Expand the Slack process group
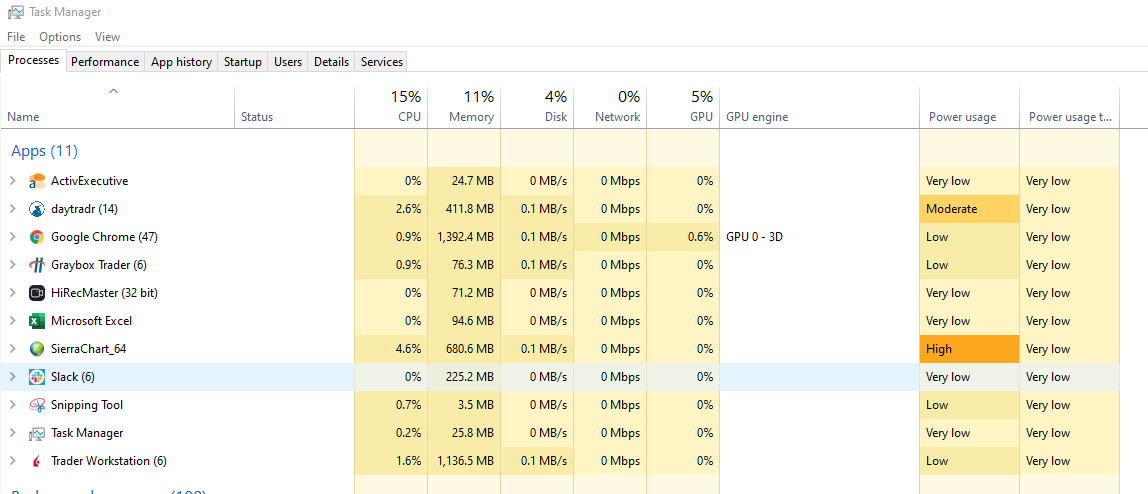1148x494 pixels. [x=12, y=377]
